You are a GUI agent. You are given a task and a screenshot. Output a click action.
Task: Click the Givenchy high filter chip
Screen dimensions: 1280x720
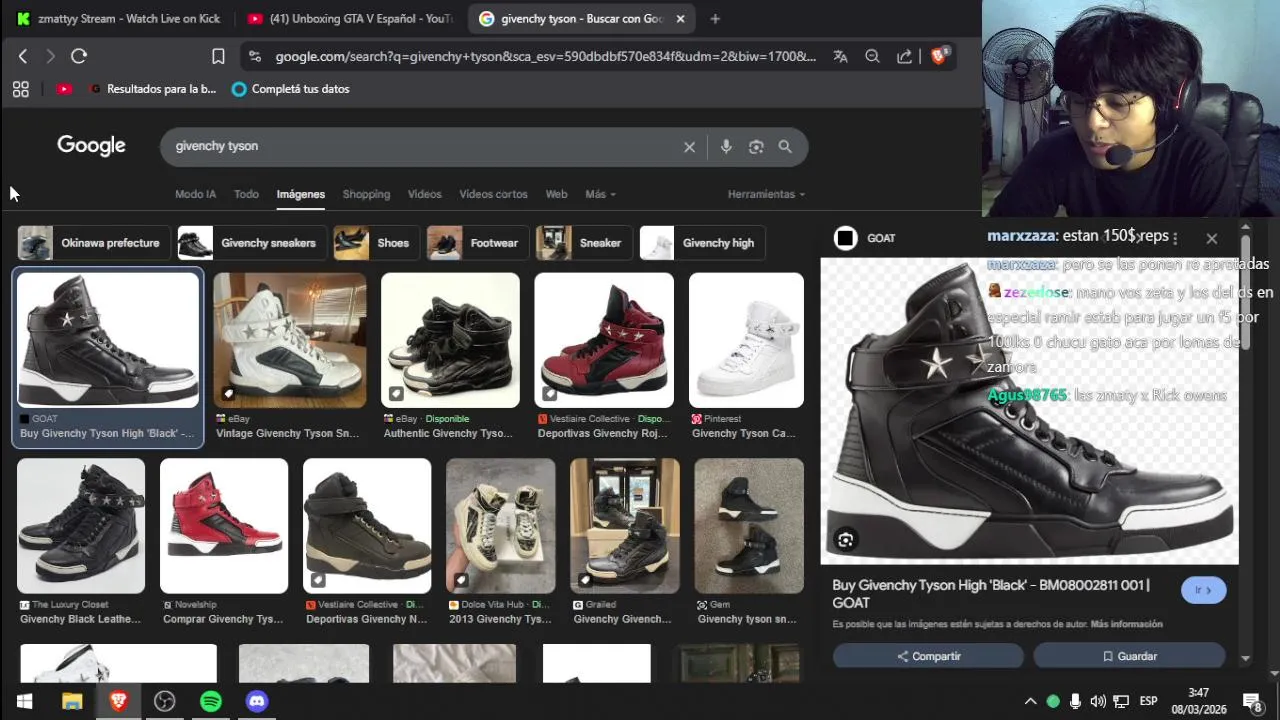(x=701, y=243)
